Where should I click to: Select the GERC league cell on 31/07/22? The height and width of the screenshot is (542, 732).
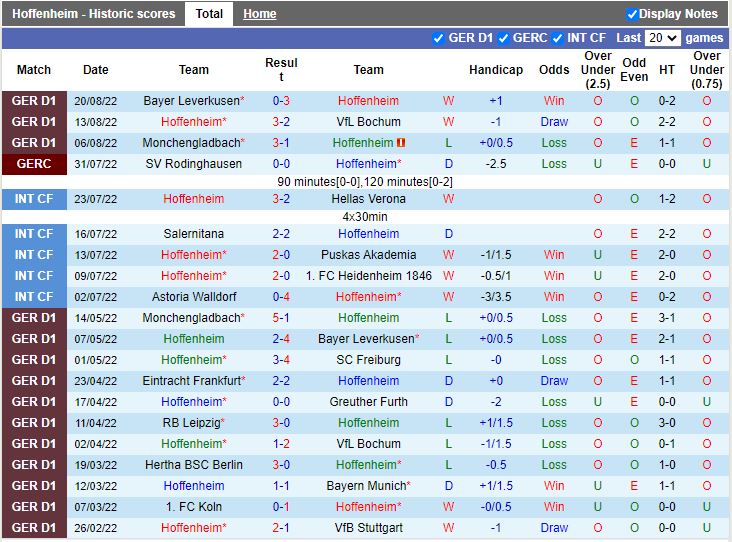tap(34, 164)
